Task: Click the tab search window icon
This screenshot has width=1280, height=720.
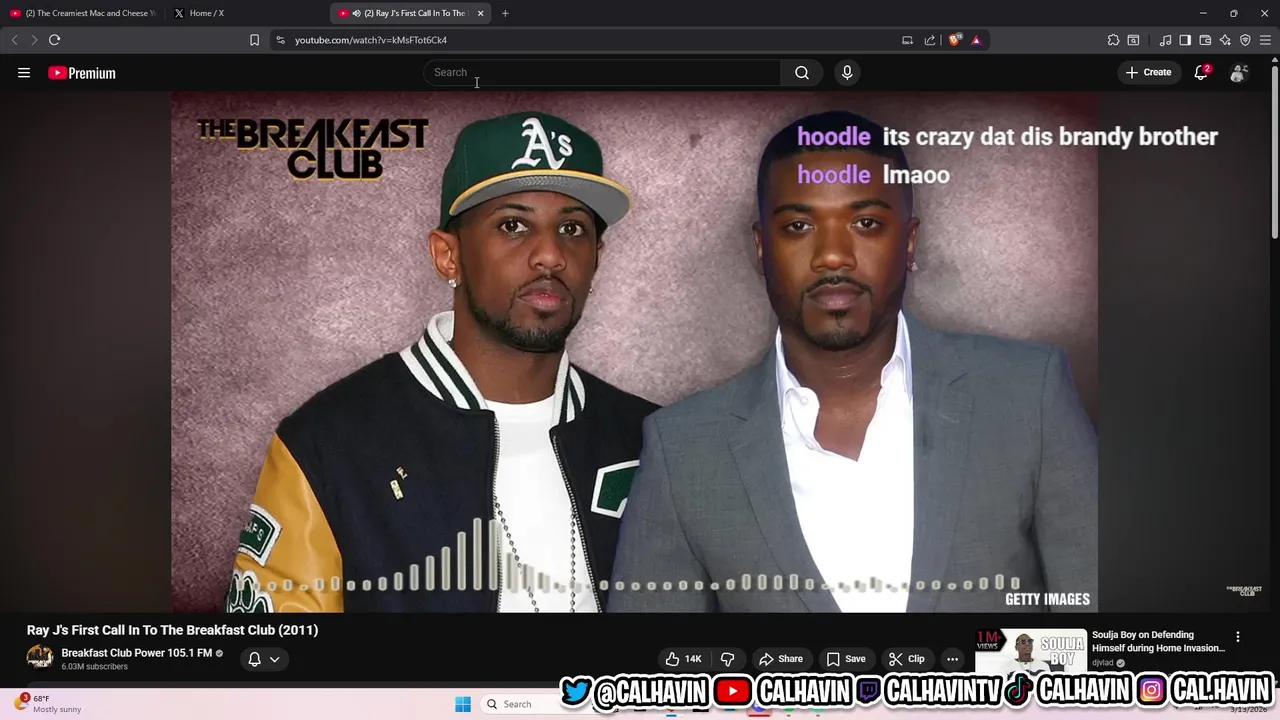Action: click(1133, 40)
